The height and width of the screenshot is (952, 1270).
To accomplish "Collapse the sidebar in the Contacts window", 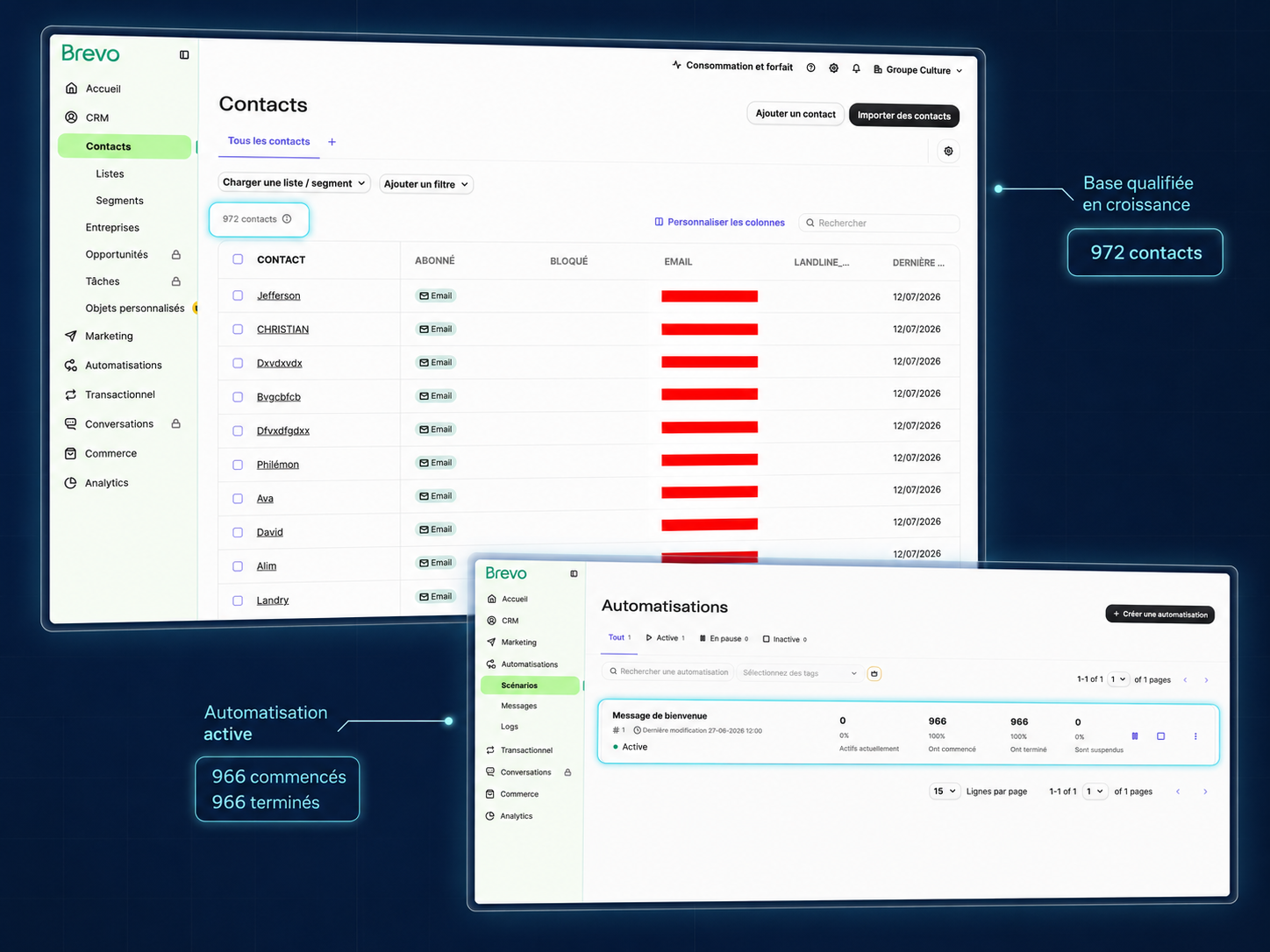I will [184, 55].
